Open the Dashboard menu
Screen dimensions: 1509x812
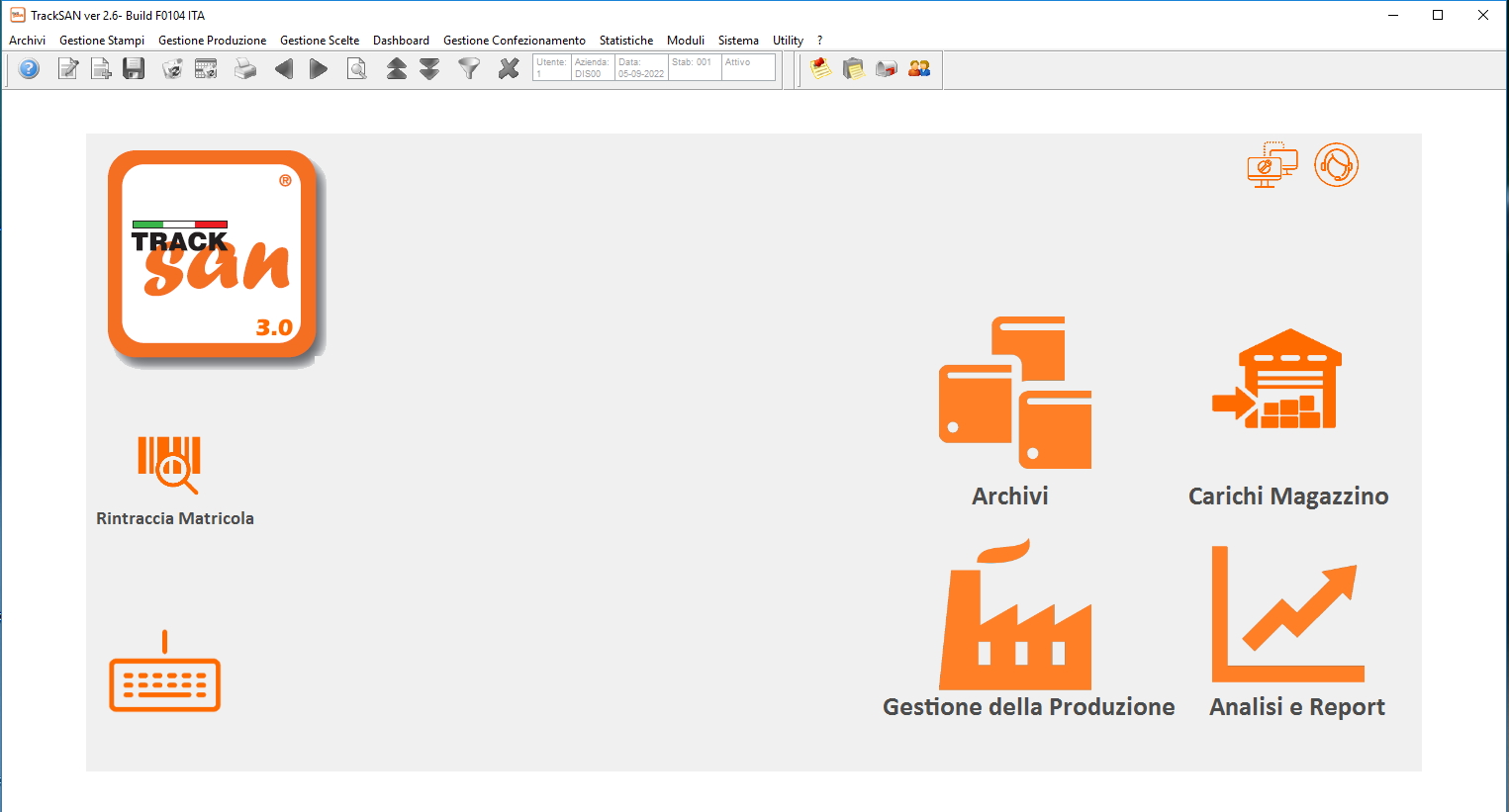(x=401, y=41)
